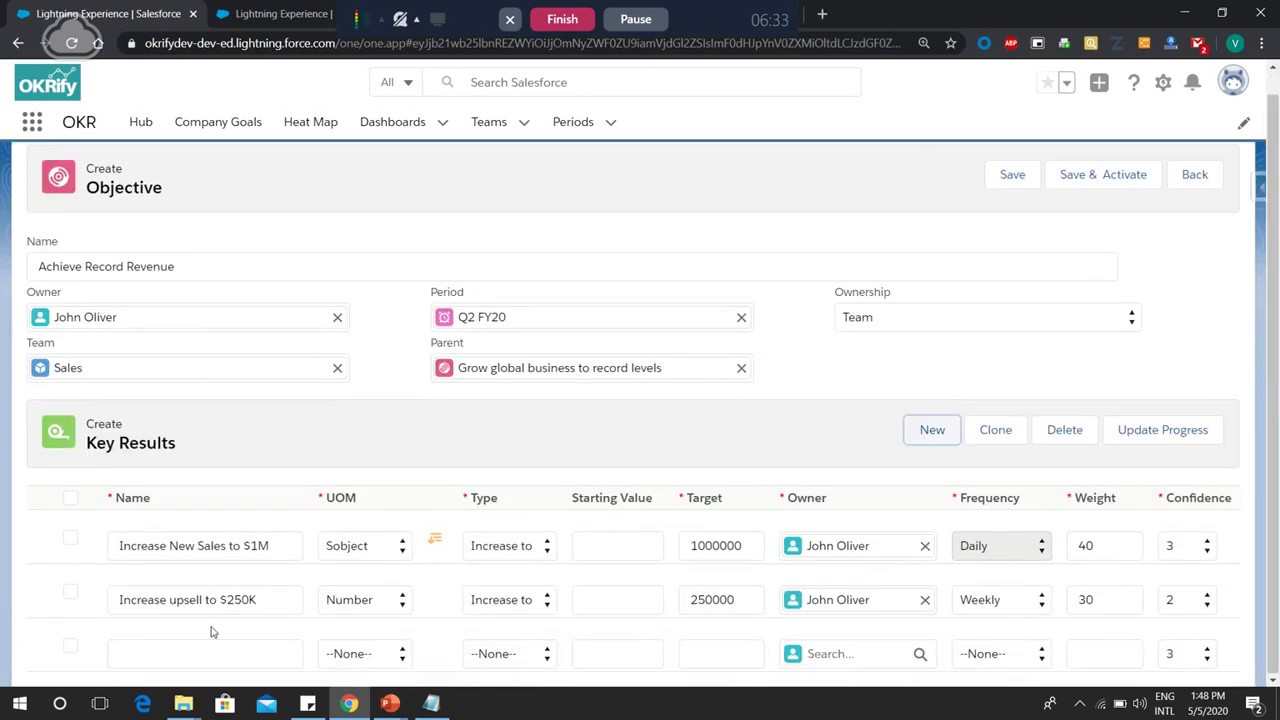Image resolution: width=1280 pixels, height=720 pixels.
Task: Open the Salesforce favorites star
Action: (x=1047, y=83)
